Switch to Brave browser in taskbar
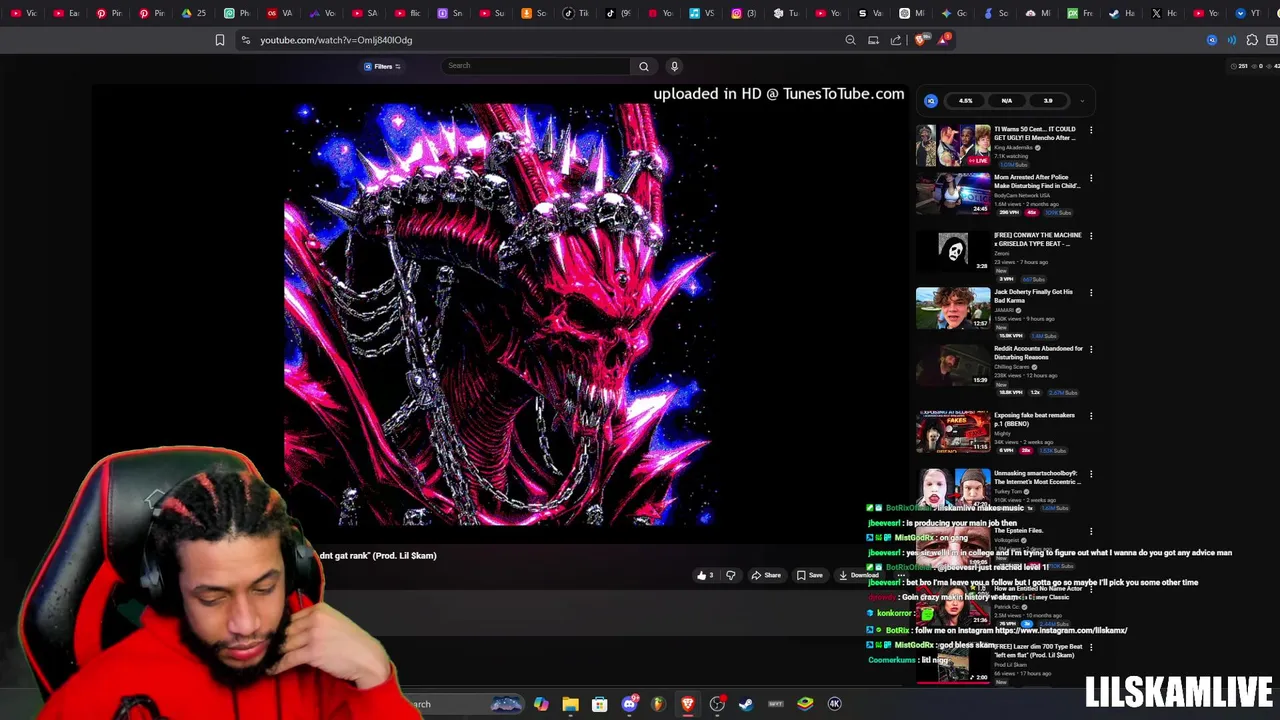The height and width of the screenshot is (720, 1280). click(688, 704)
